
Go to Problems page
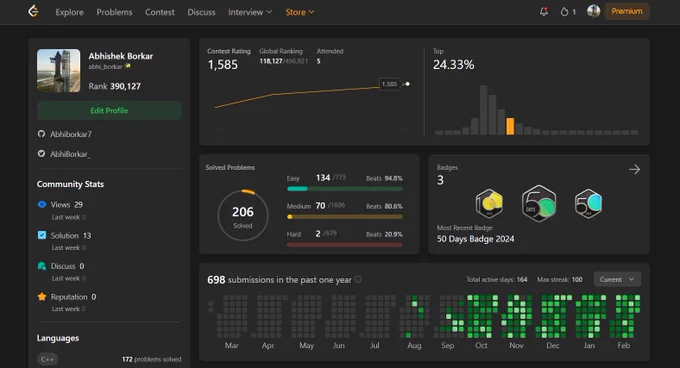114,12
